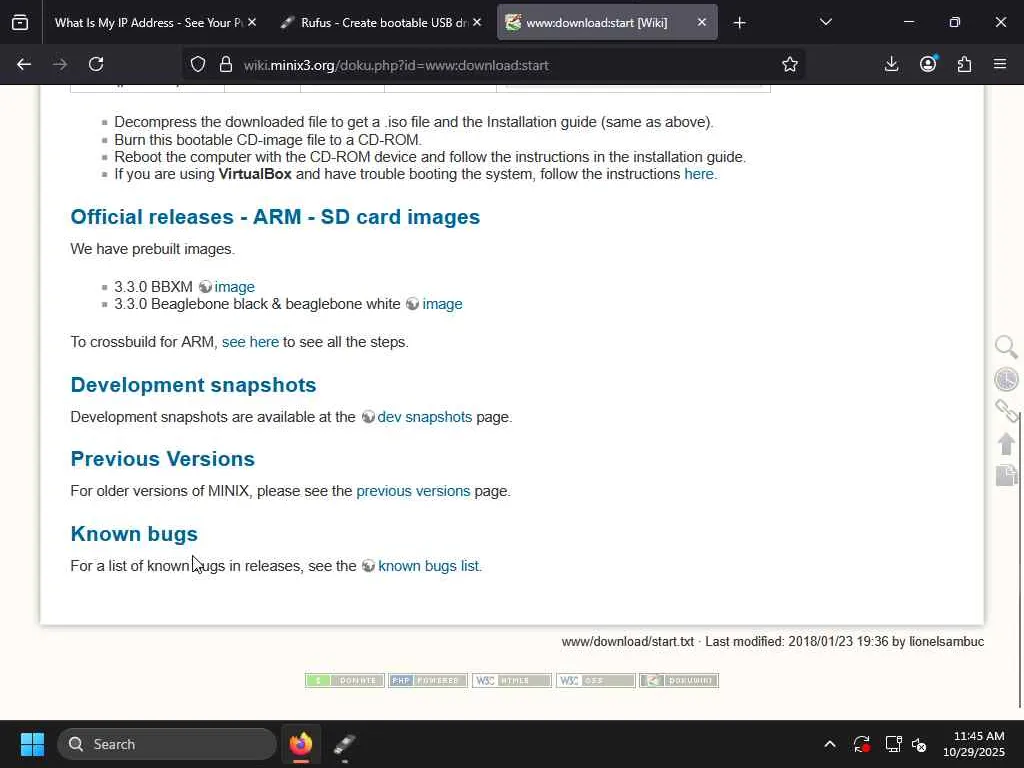The width and height of the screenshot is (1024, 768).
Task: Click the W3C CSS badge
Action: click(x=595, y=680)
